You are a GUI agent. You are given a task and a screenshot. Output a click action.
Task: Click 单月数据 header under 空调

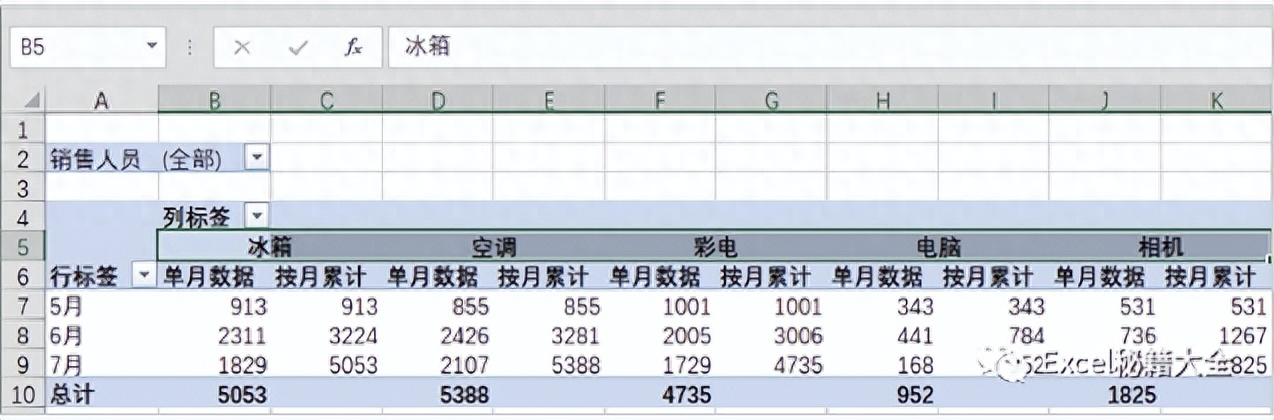tap(437, 276)
